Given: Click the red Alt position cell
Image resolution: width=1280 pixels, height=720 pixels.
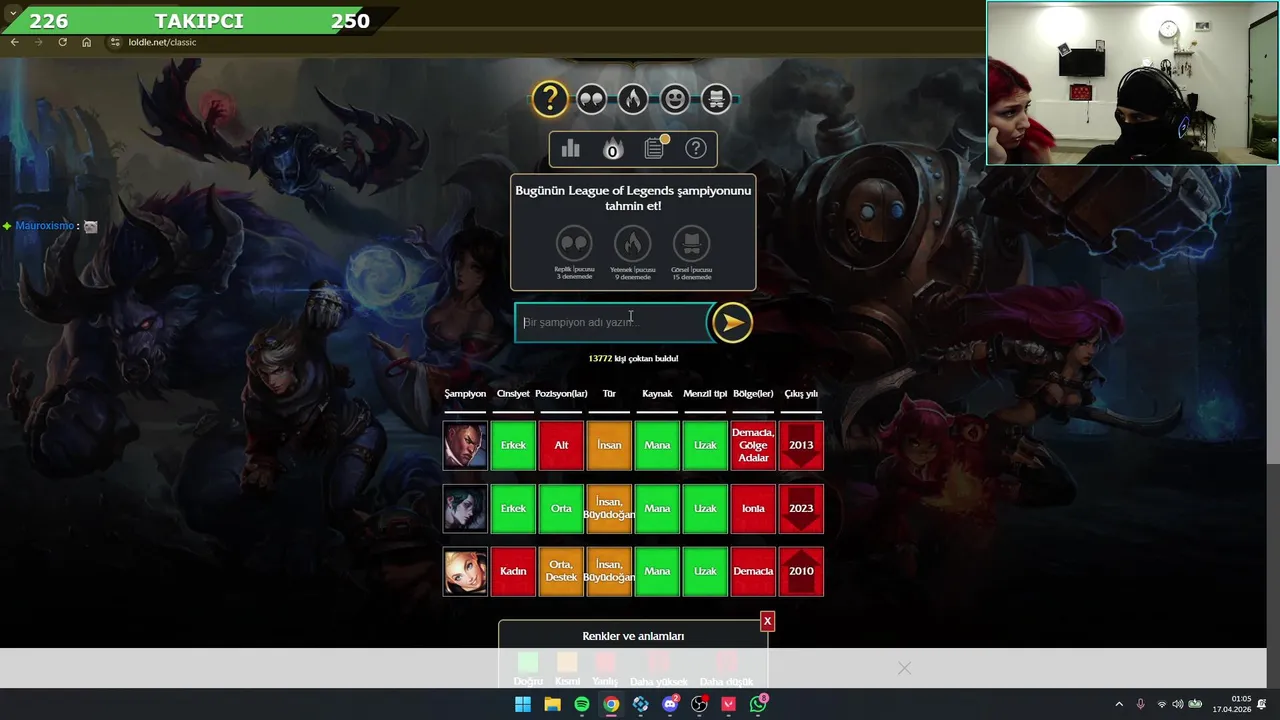Looking at the screenshot, I should 561,445.
